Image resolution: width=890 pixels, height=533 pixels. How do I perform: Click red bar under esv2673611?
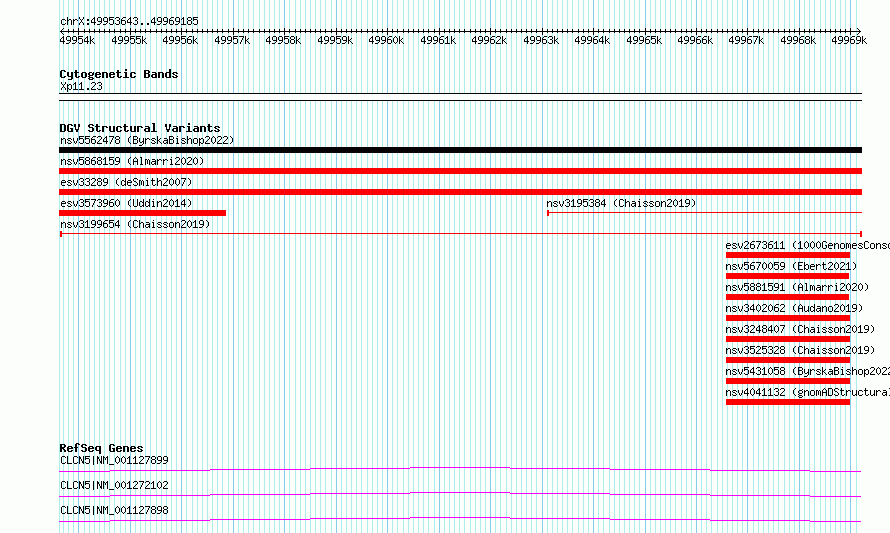tap(788, 255)
